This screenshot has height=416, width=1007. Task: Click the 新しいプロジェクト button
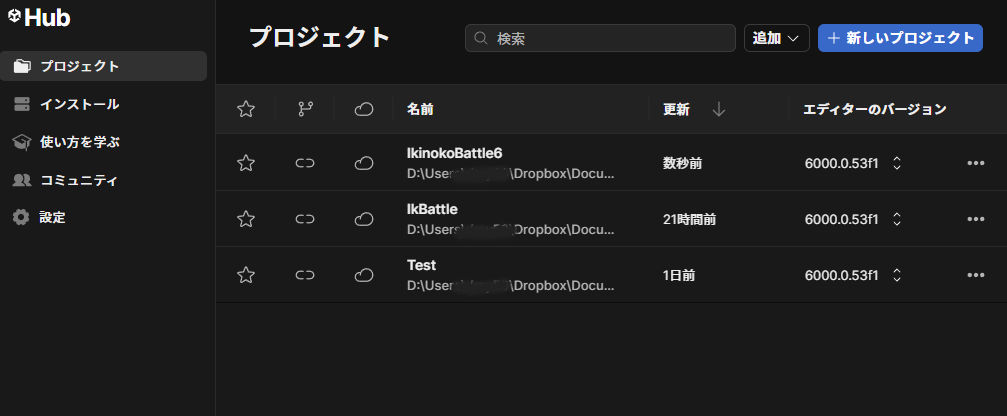900,38
